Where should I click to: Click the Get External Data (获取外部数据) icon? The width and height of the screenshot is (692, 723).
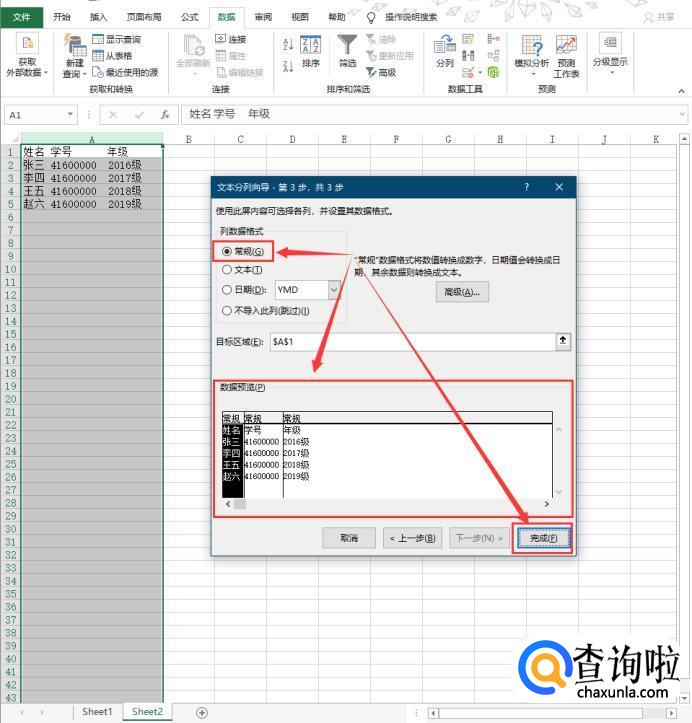coord(27,50)
